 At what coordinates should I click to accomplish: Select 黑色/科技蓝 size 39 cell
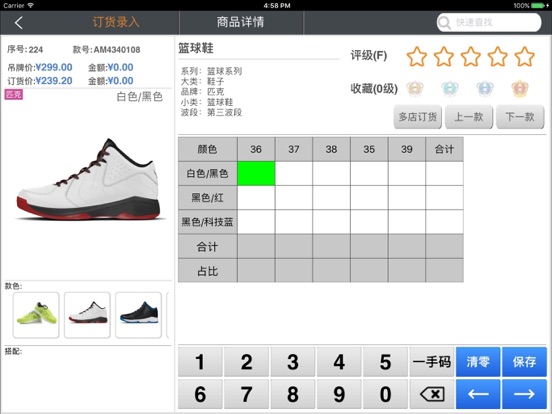point(407,222)
